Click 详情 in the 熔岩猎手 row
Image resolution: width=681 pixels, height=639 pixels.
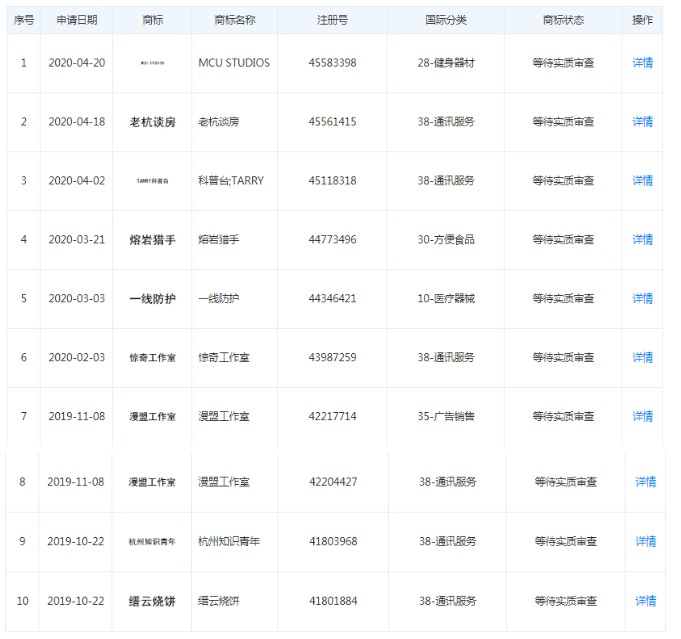pyautogui.click(x=642, y=240)
